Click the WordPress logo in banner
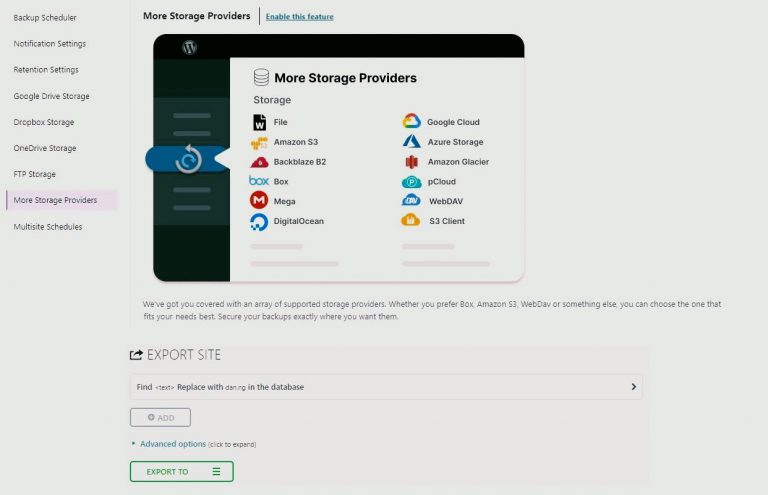The height and width of the screenshot is (495, 768). click(190, 47)
